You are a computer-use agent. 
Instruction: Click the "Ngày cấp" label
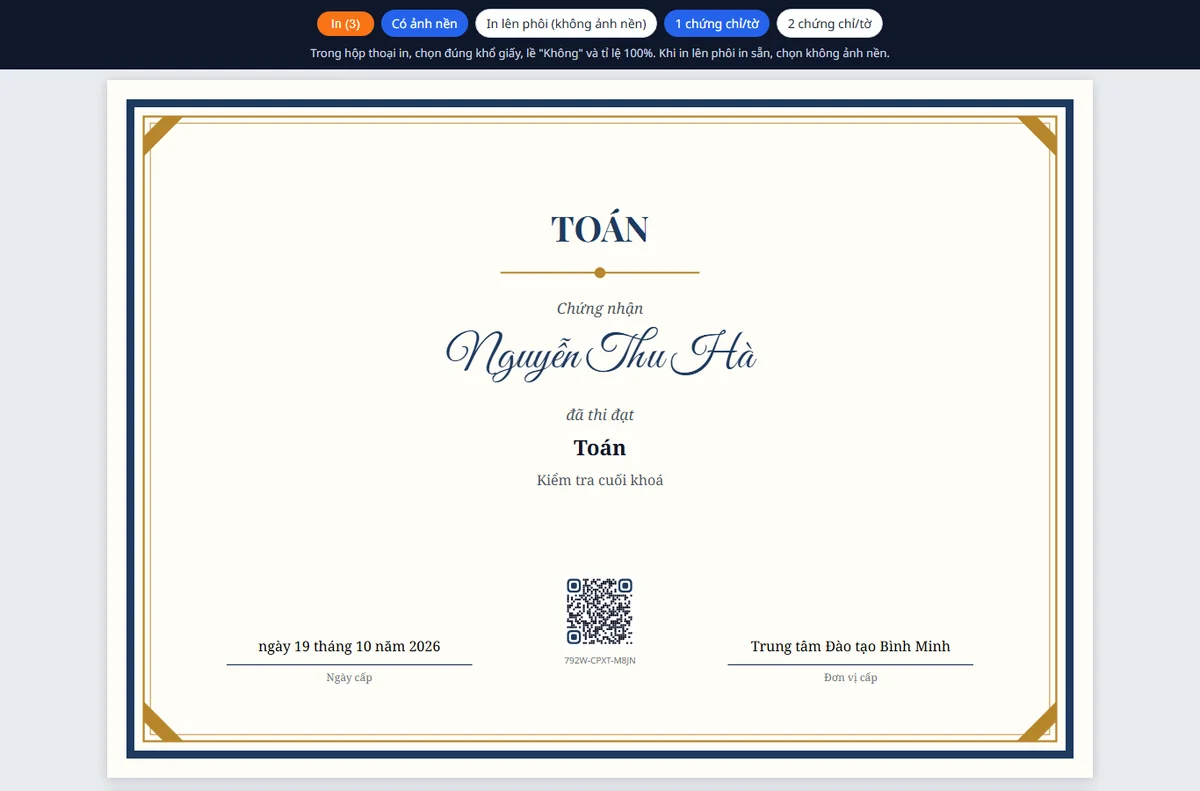tap(349, 678)
